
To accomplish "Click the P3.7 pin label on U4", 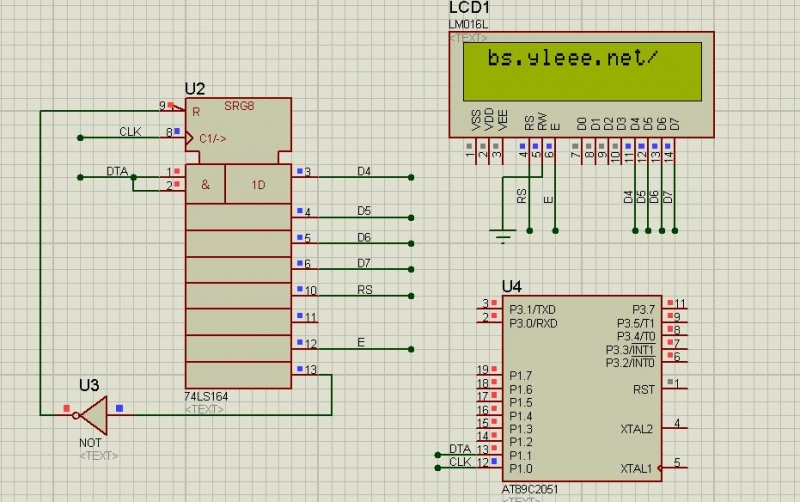I will coord(643,308).
